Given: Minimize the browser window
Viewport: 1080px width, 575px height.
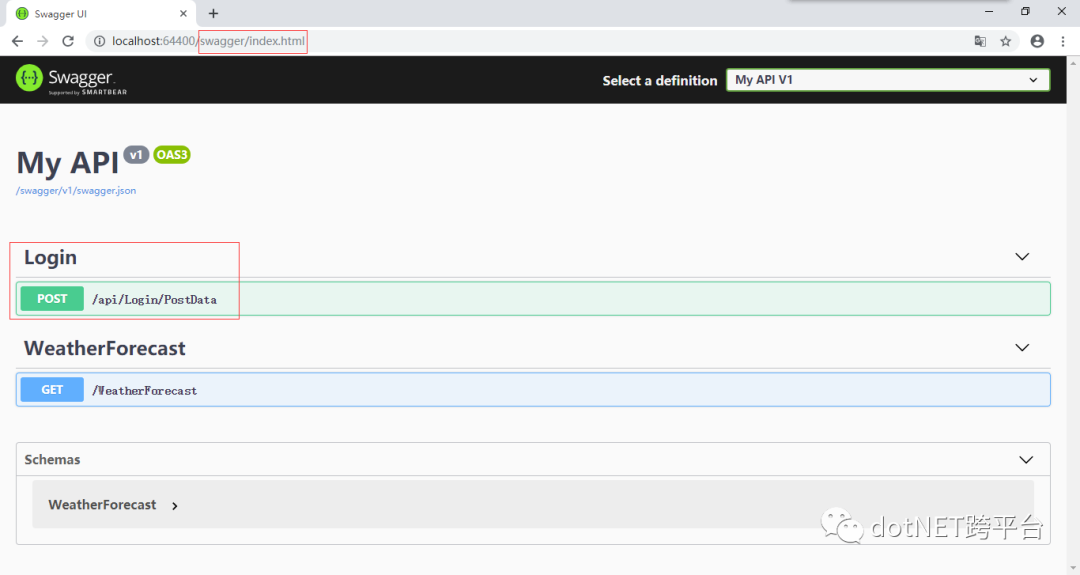Looking at the screenshot, I should (x=989, y=12).
